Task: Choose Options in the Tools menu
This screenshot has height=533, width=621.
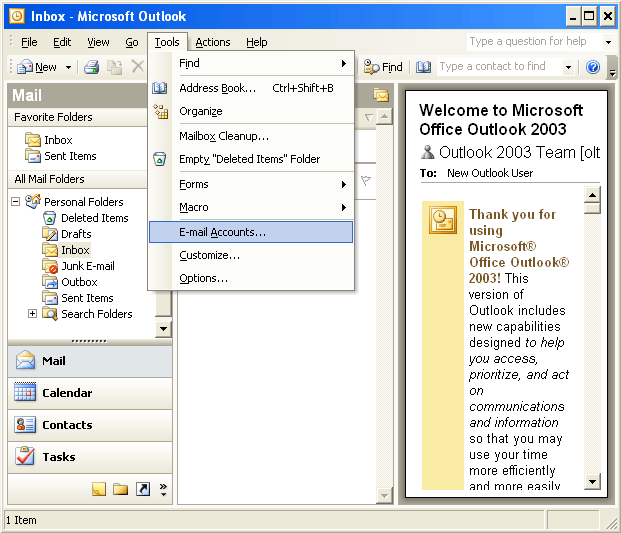Action: point(251,278)
